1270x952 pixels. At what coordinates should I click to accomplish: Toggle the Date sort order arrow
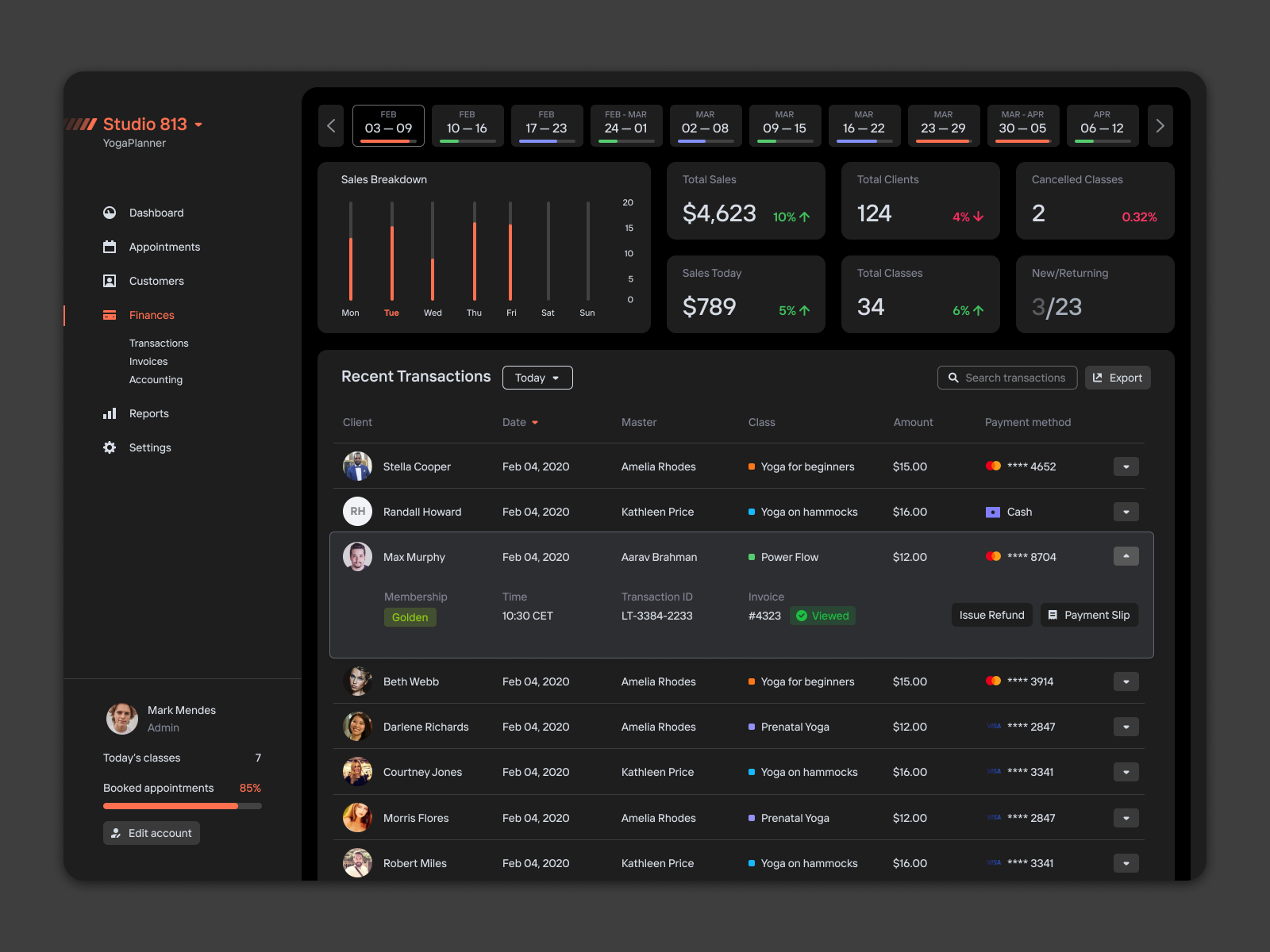(536, 422)
